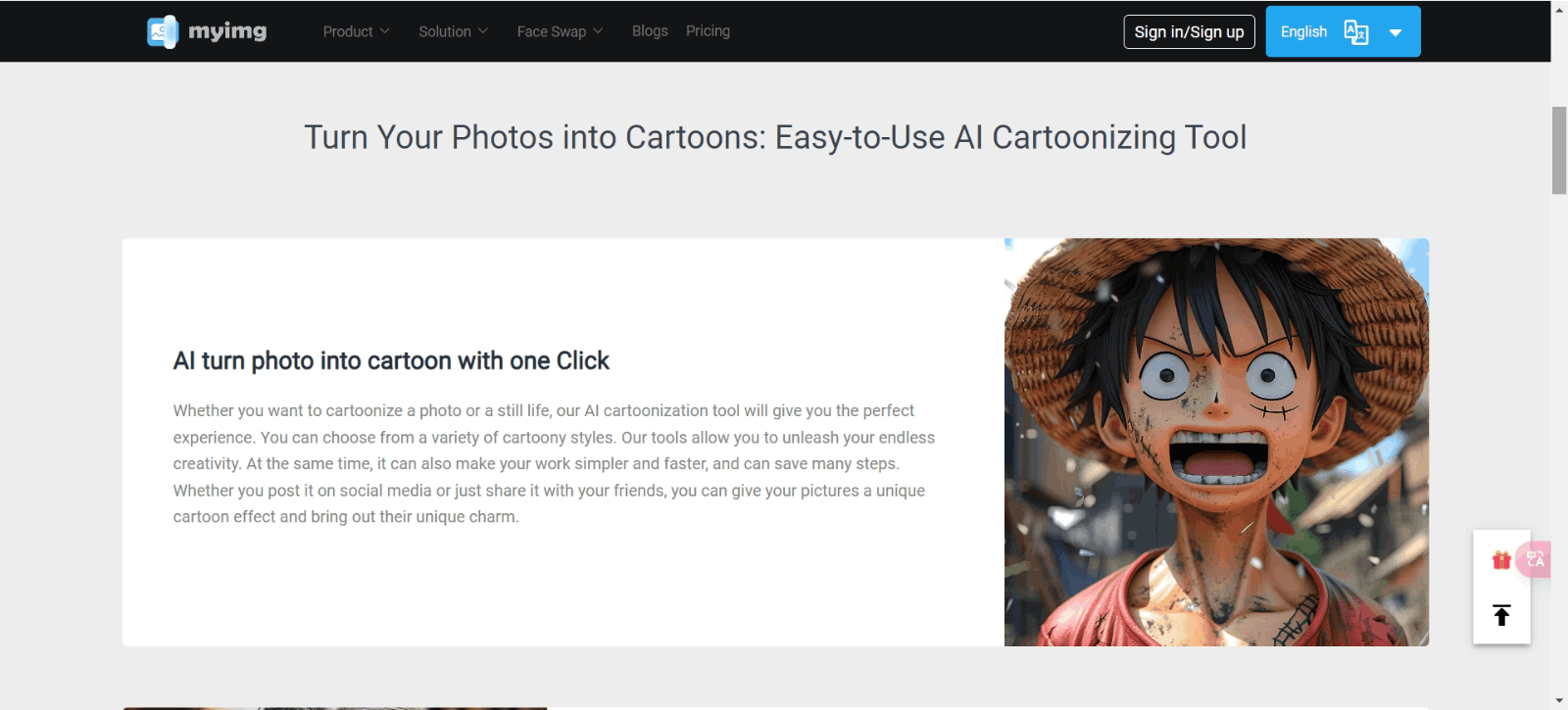Click the Sign in/Sign up button
Screen dimensions: 1568x710
(1189, 31)
